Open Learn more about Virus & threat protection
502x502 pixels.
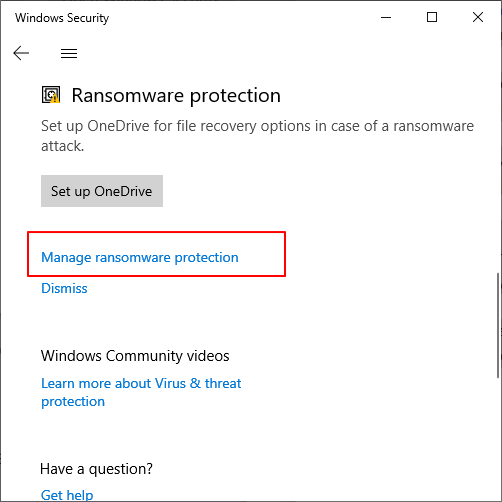tap(141, 392)
